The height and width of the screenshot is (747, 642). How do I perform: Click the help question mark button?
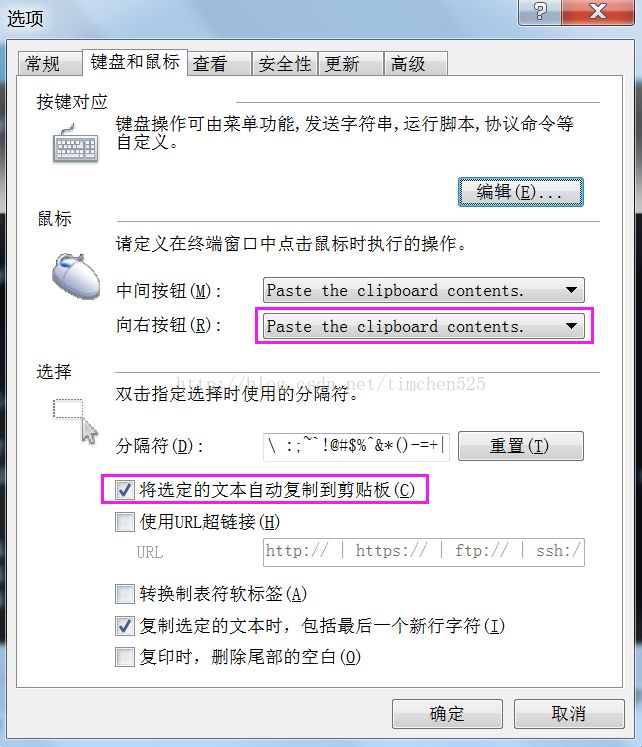click(x=540, y=11)
